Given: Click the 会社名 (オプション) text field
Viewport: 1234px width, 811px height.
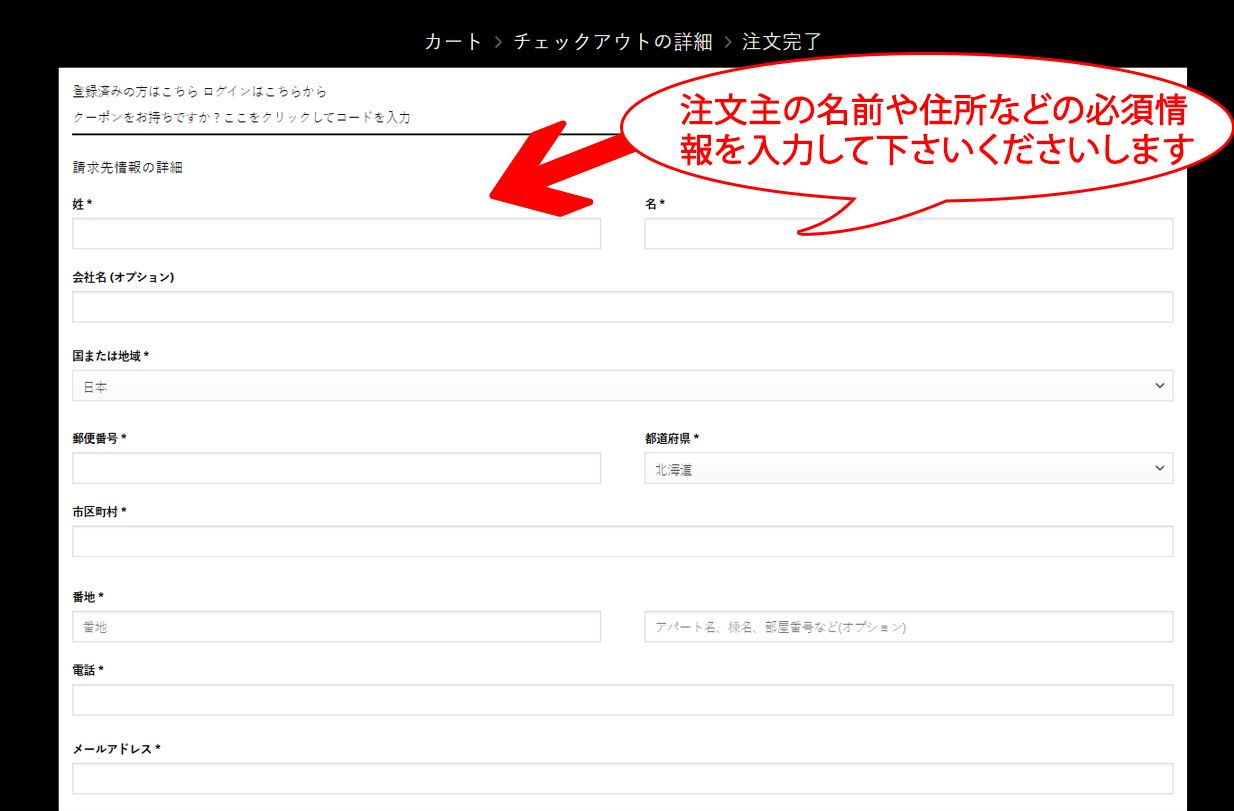Looking at the screenshot, I should (622, 307).
